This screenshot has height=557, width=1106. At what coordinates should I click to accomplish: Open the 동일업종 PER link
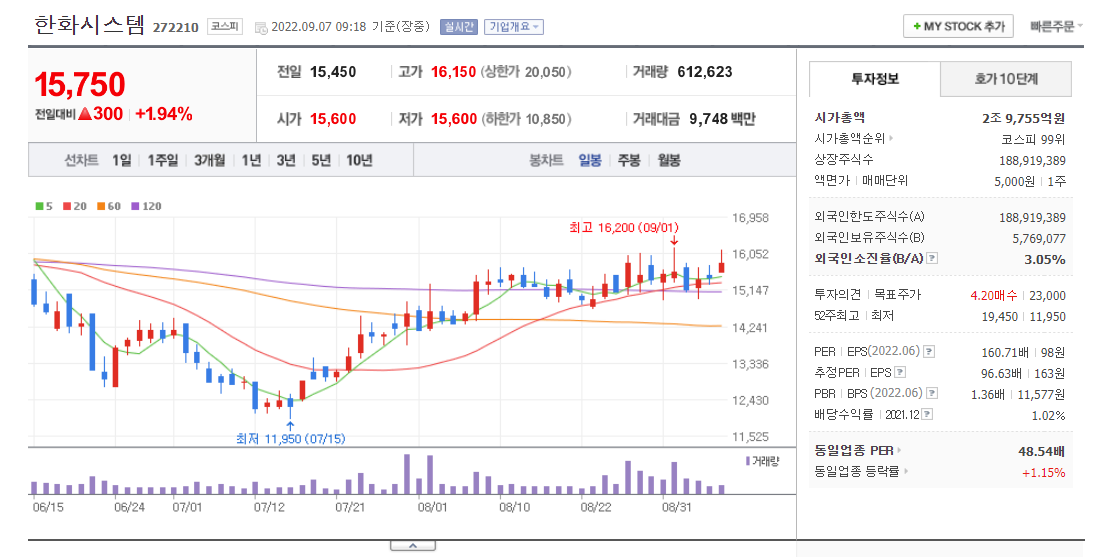tap(858, 451)
